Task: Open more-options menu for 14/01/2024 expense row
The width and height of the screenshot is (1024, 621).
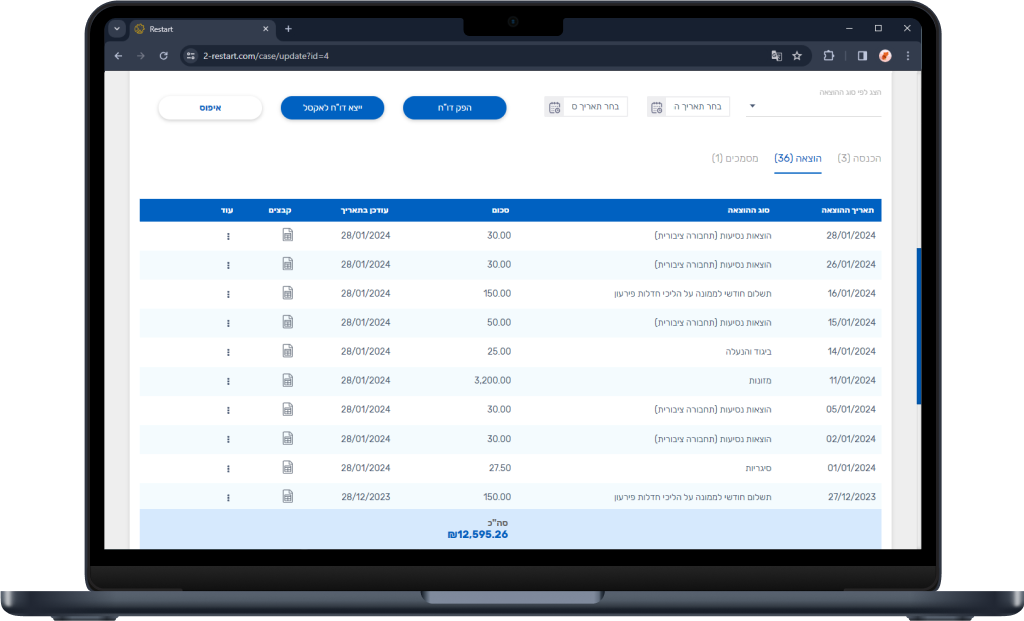Action: [228, 353]
